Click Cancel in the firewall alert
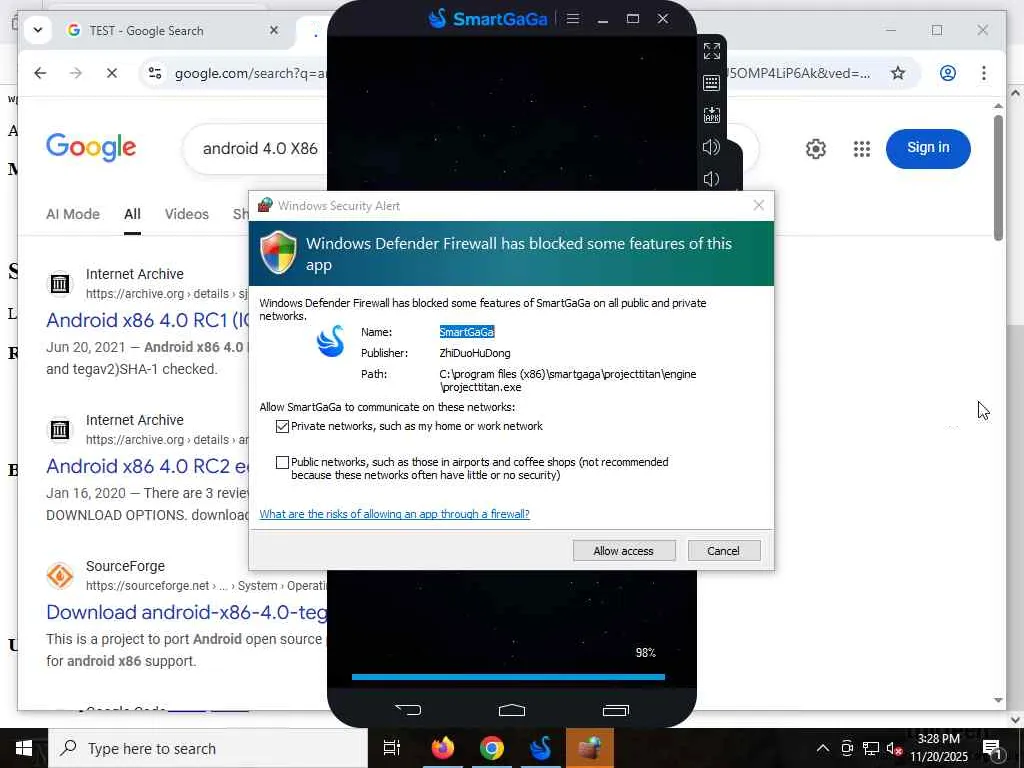Screen dimensions: 1024x768 tap(724, 551)
